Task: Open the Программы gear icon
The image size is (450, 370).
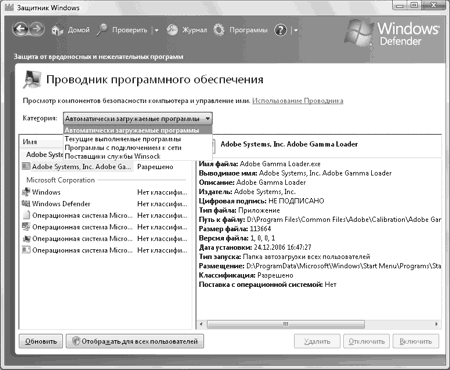Action: [x=219, y=30]
